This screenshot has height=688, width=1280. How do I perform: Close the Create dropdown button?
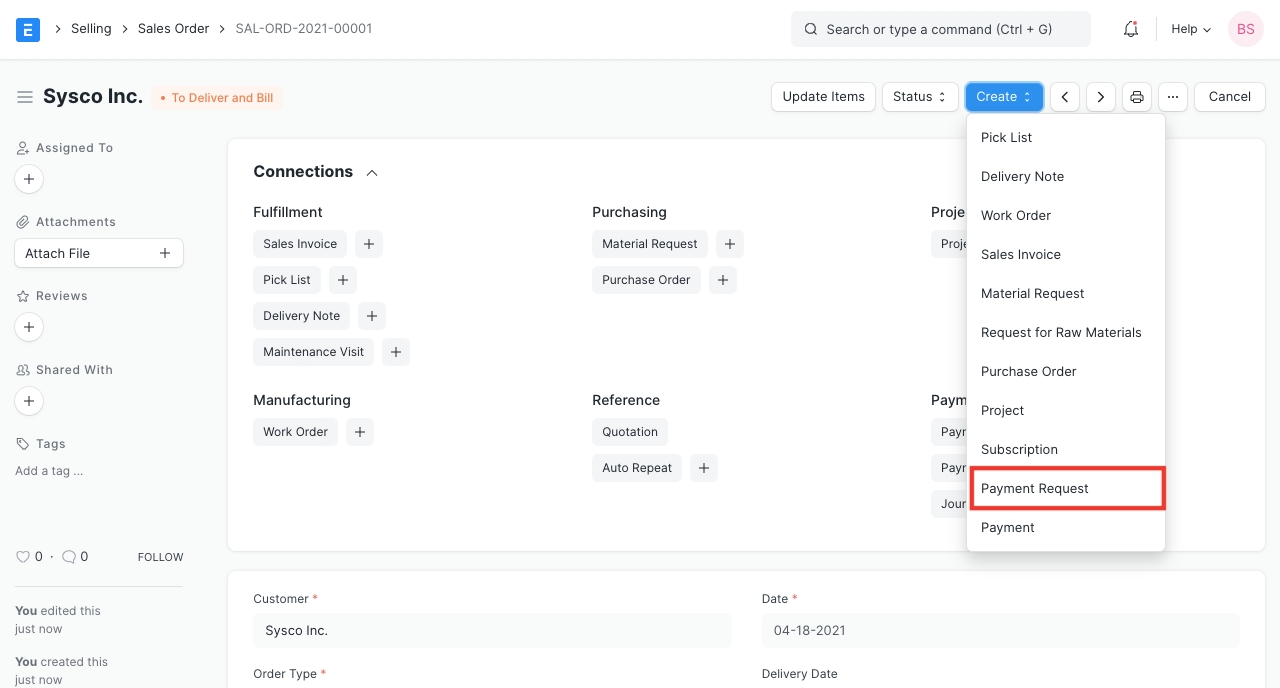click(x=1004, y=97)
